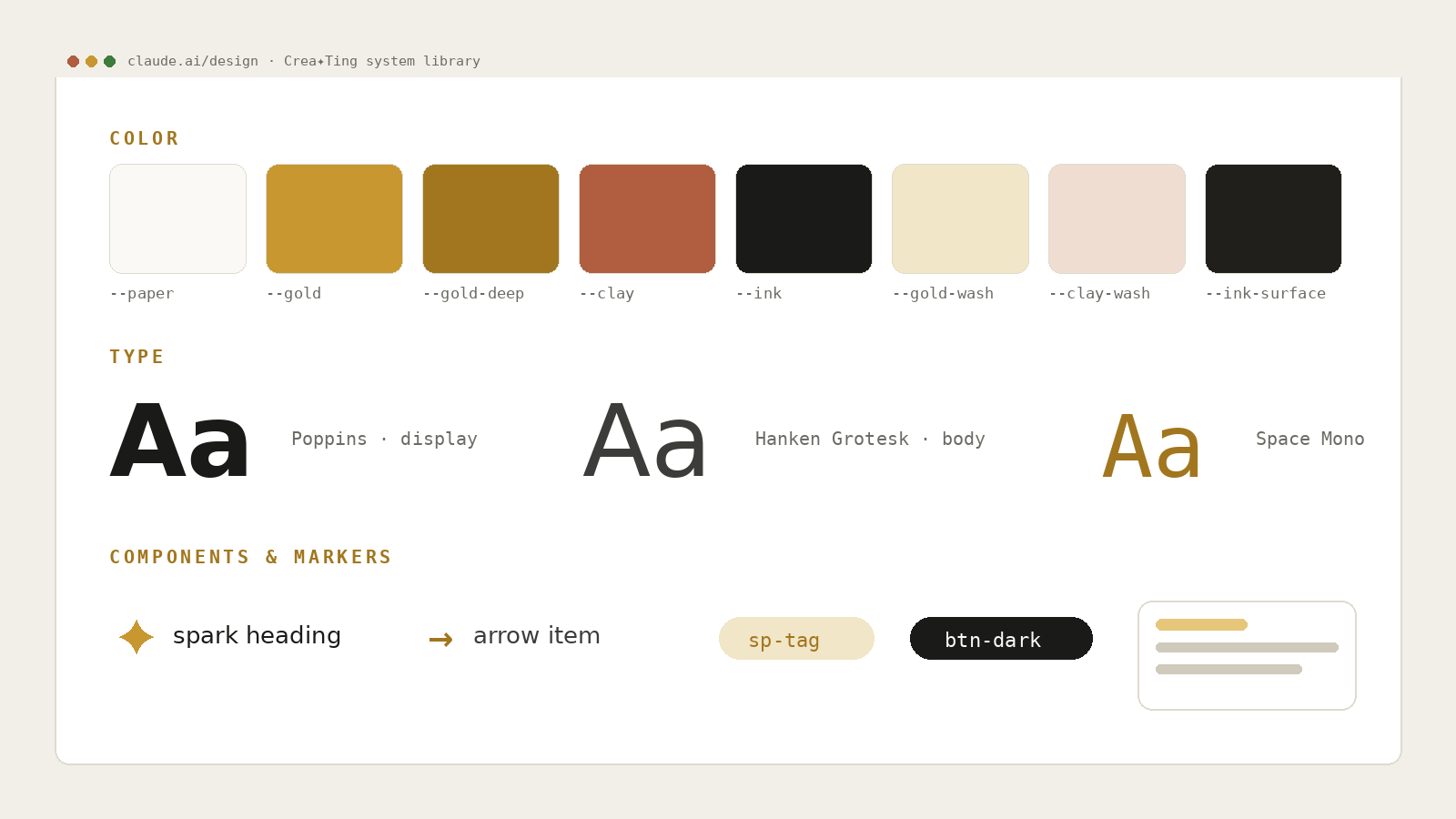Click the 'arrow item' text
Screen dimensions: 1456x819
point(537,635)
